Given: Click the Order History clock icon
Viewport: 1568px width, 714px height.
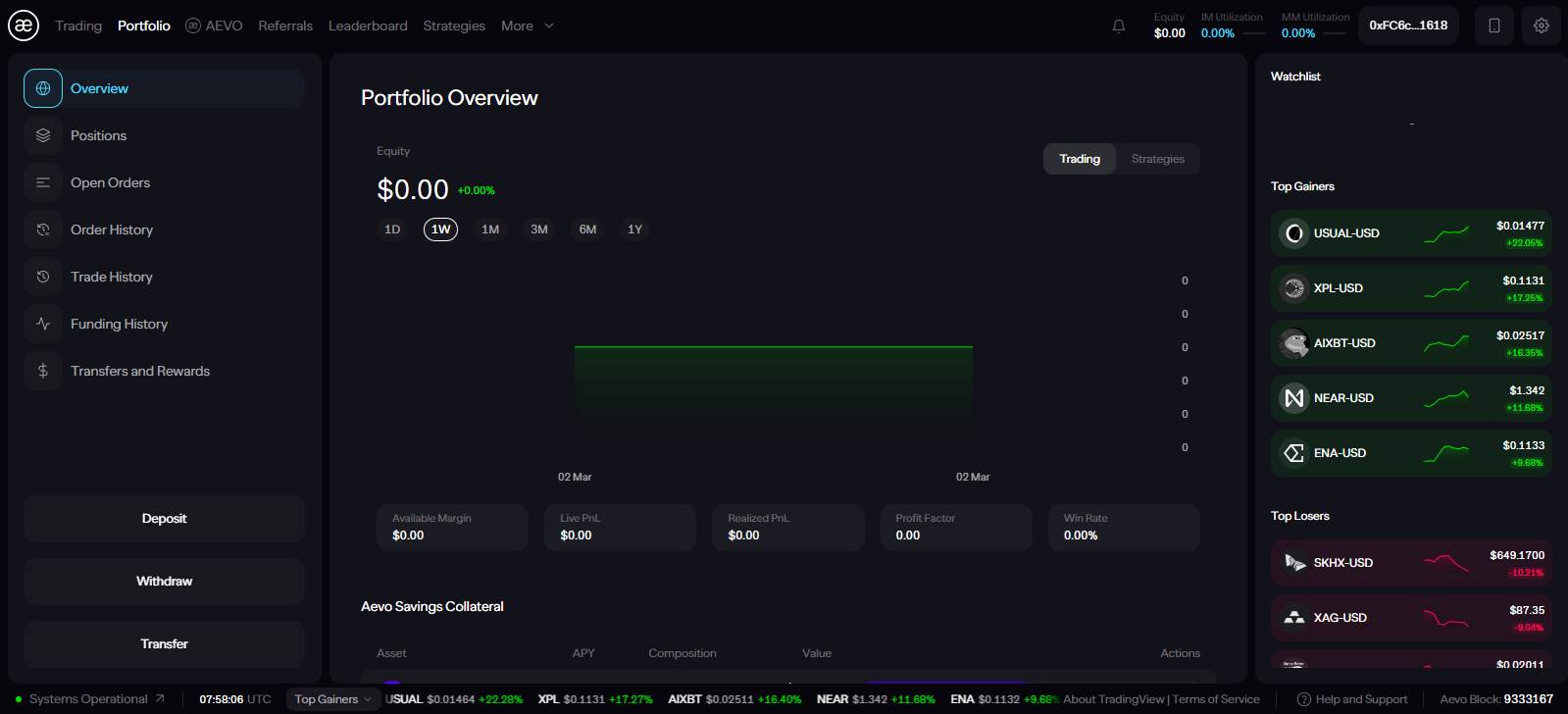Looking at the screenshot, I should tap(43, 229).
